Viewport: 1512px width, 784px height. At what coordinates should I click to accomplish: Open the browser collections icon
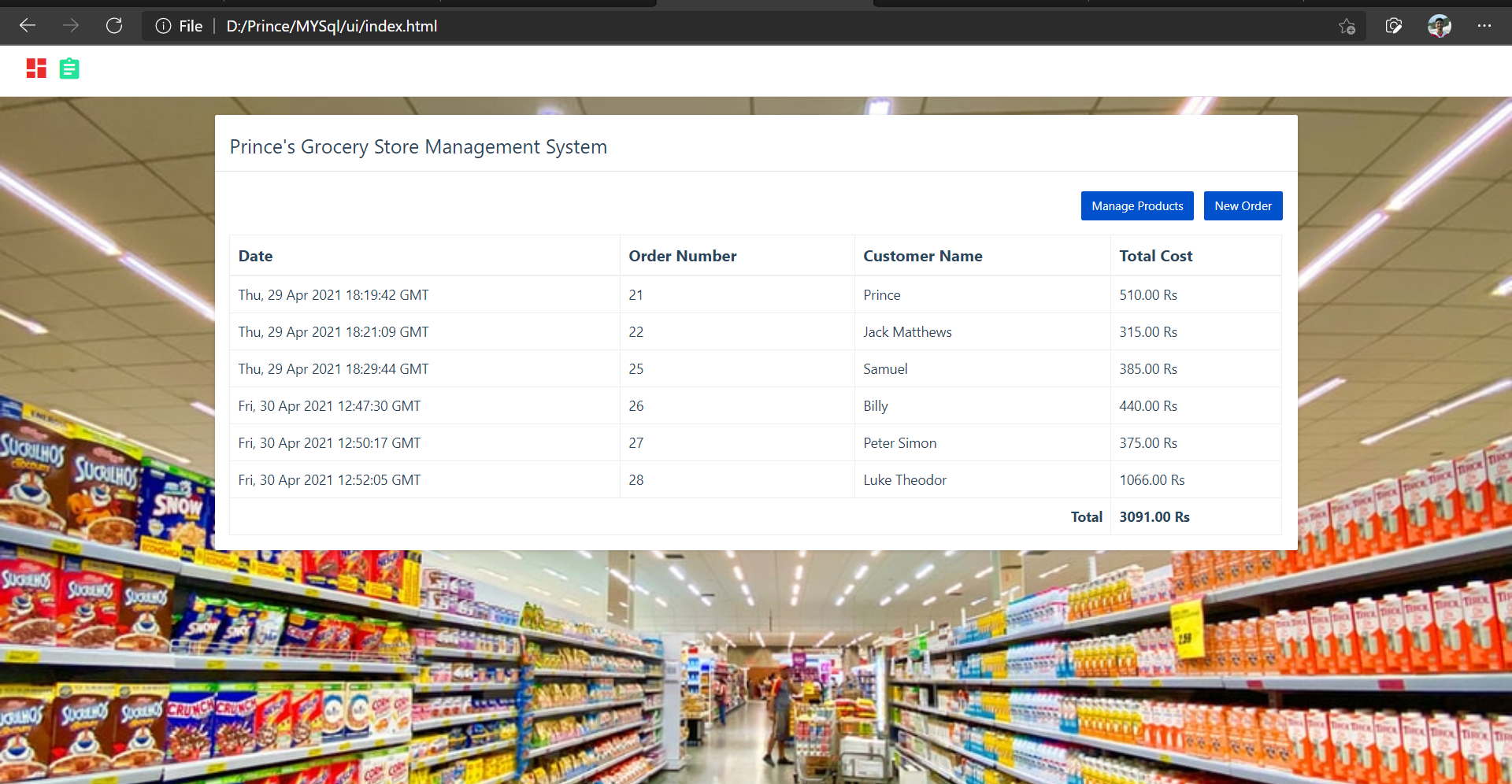[1394, 26]
